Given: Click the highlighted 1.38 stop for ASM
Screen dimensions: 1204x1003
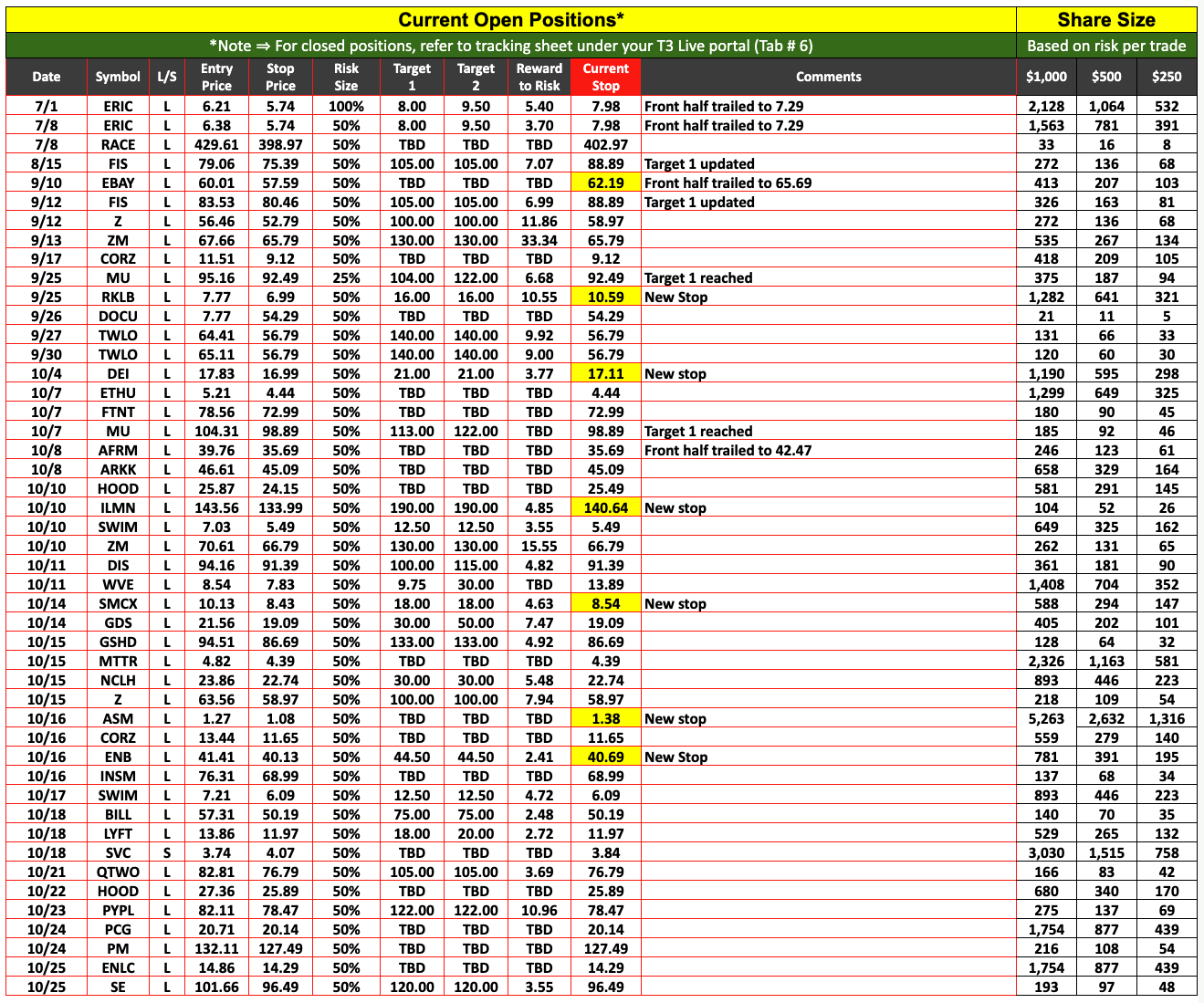Looking at the screenshot, I should [x=605, y=718].
